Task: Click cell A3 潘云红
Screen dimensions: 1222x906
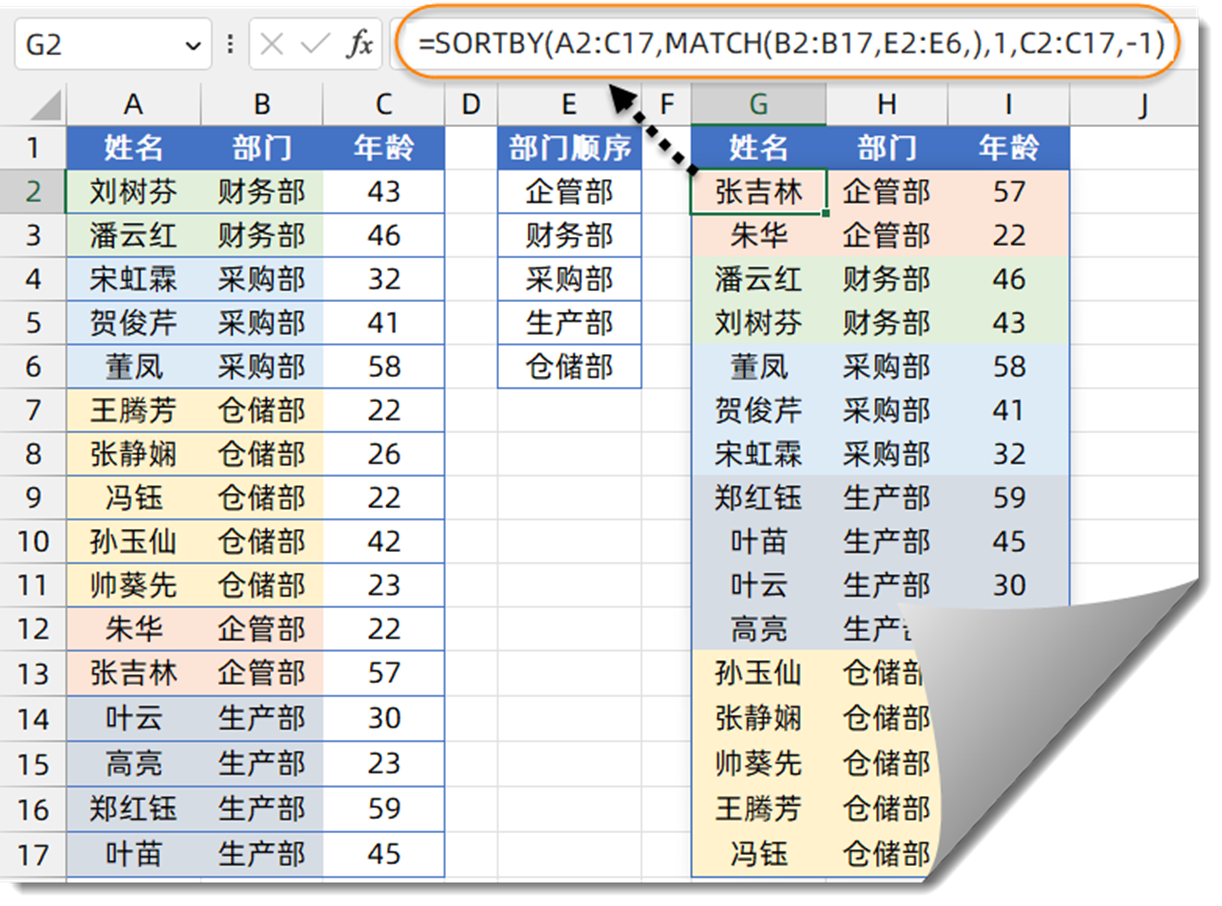Action: [133, 235]
